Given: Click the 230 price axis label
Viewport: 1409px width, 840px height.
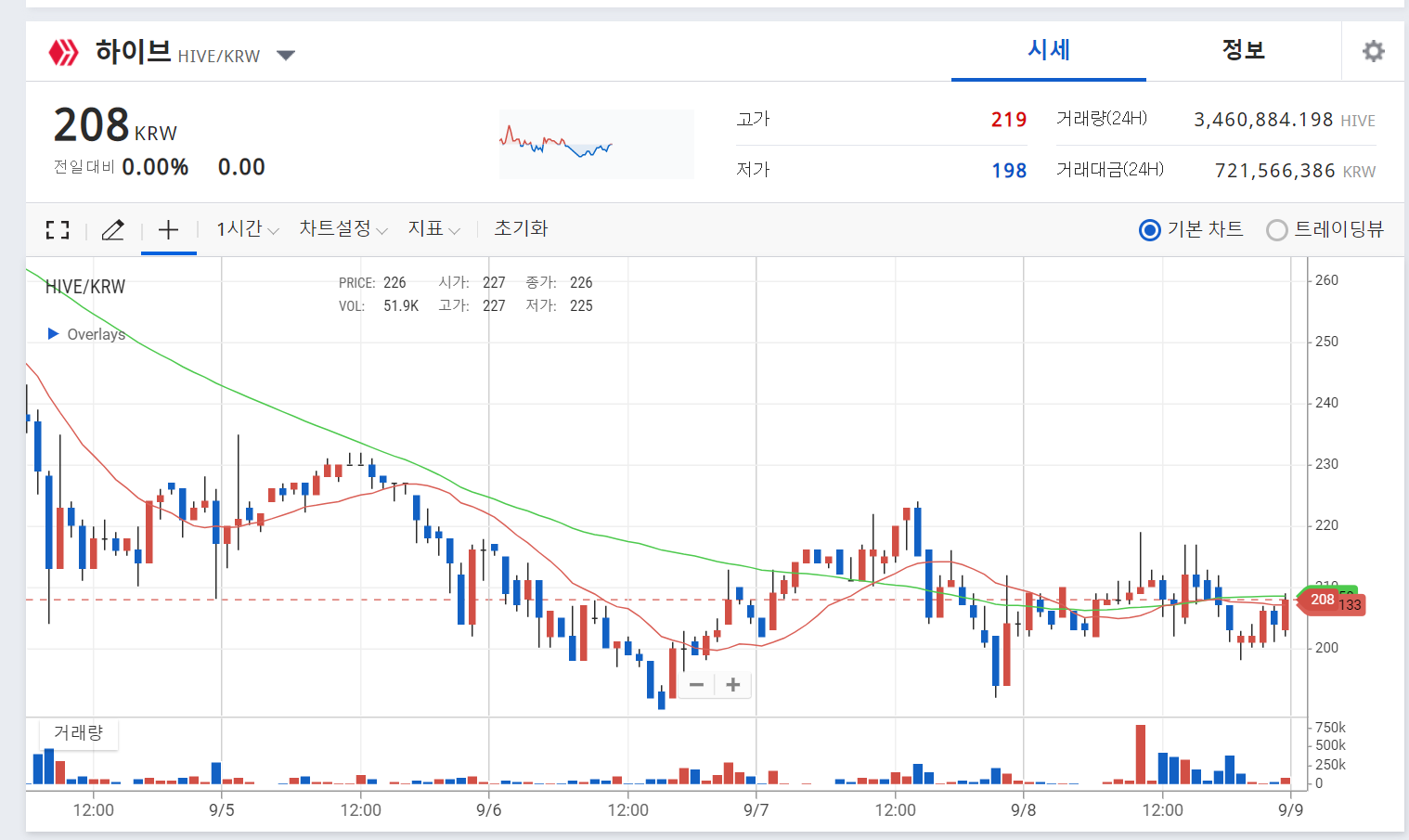Looking at the screenshot, I should [x=1327, y=464].
